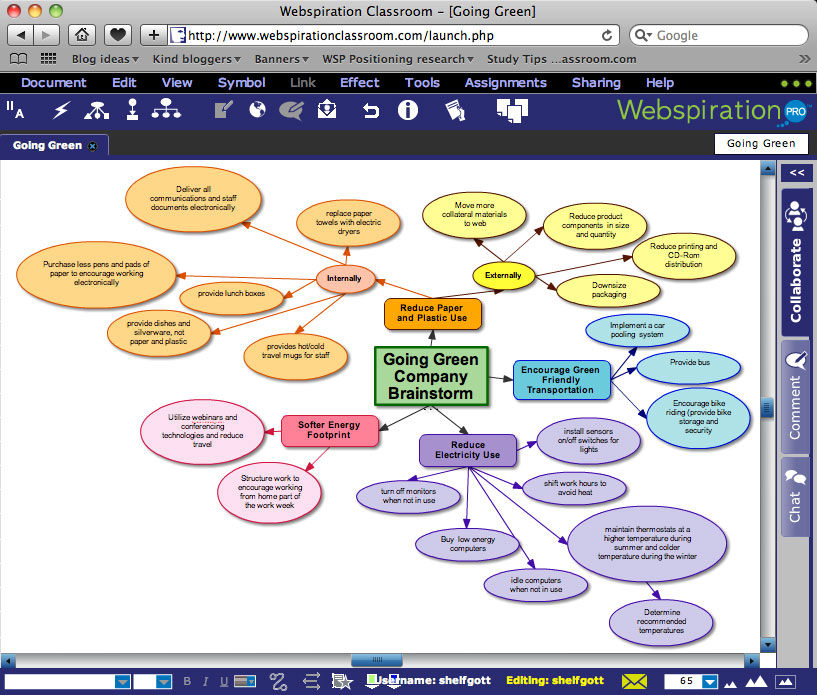Viewport: 817px width, 695px height.
Task: Toggle bold text formatting
Action: [x=187, y=681]
